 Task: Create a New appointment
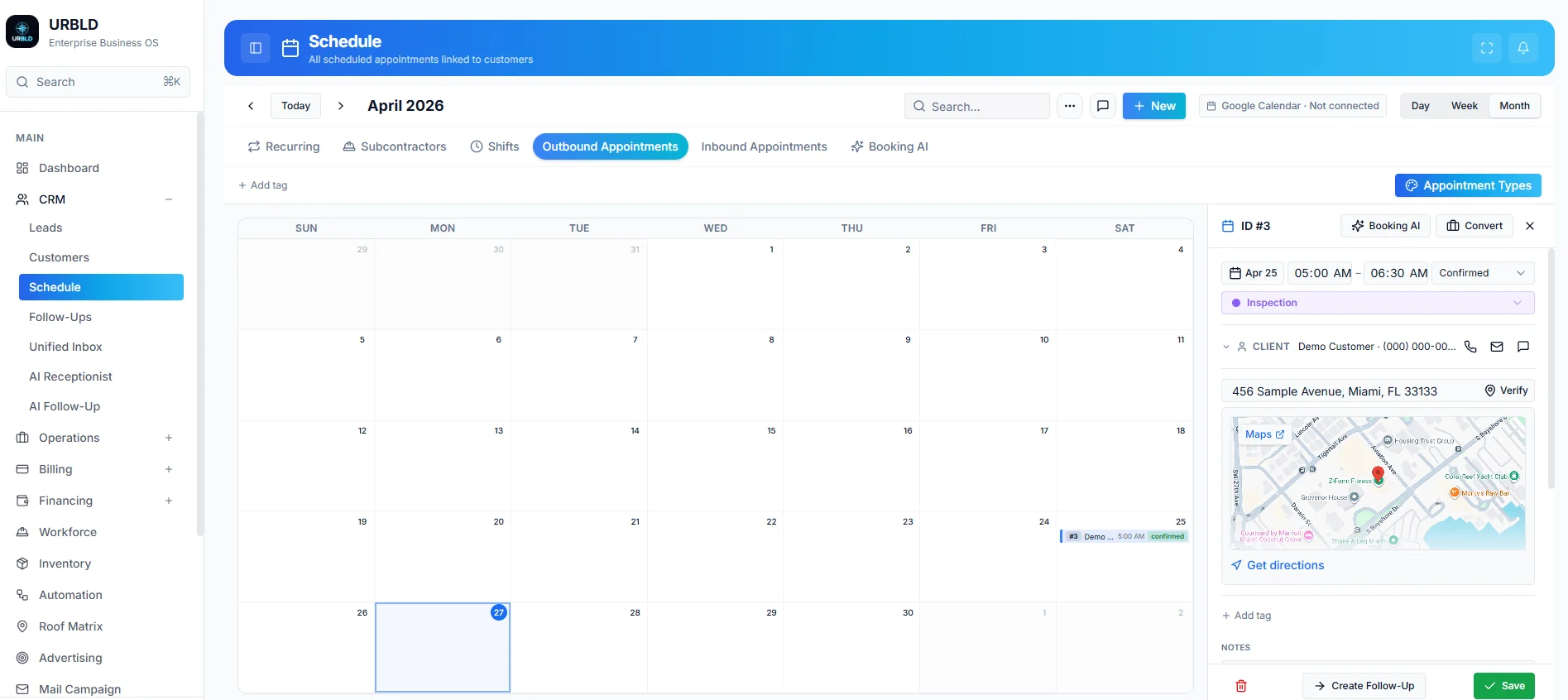click(x=1154, y=106)
